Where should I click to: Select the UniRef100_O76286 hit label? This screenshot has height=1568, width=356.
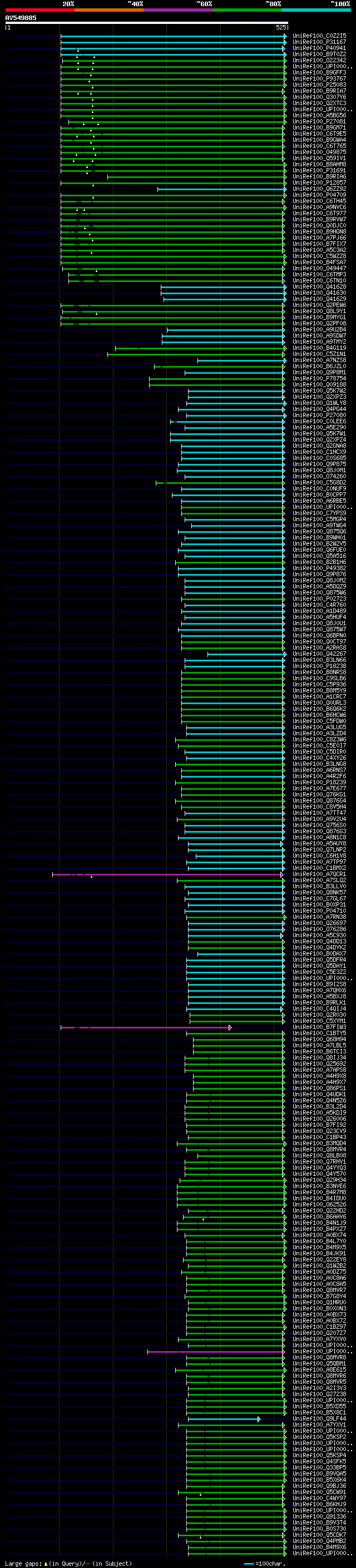319,929
